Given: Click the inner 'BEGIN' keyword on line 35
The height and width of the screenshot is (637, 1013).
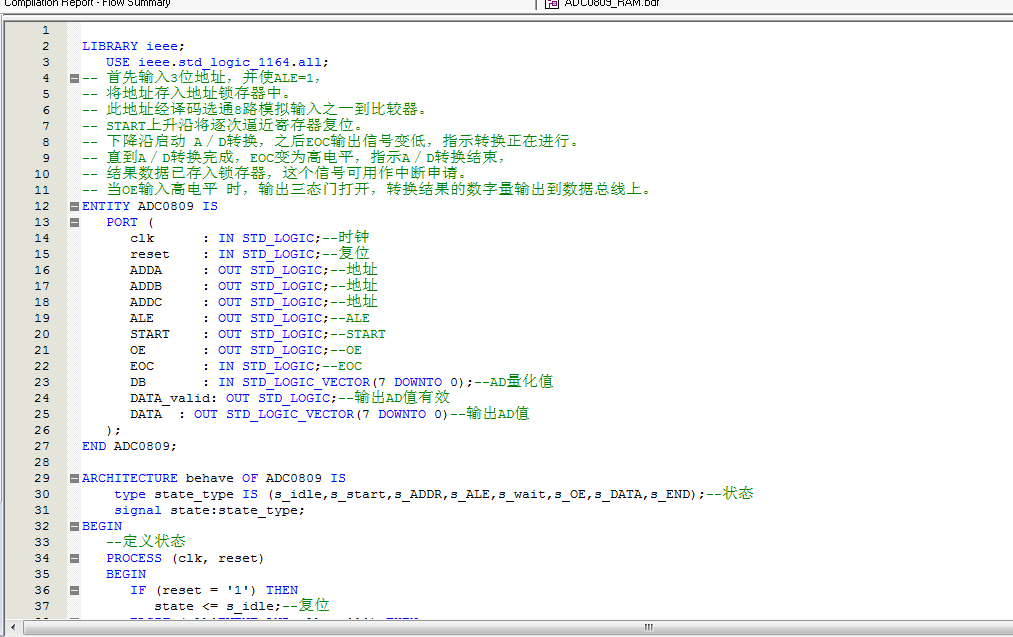Looking at the screenshot, I should point(126,574).
